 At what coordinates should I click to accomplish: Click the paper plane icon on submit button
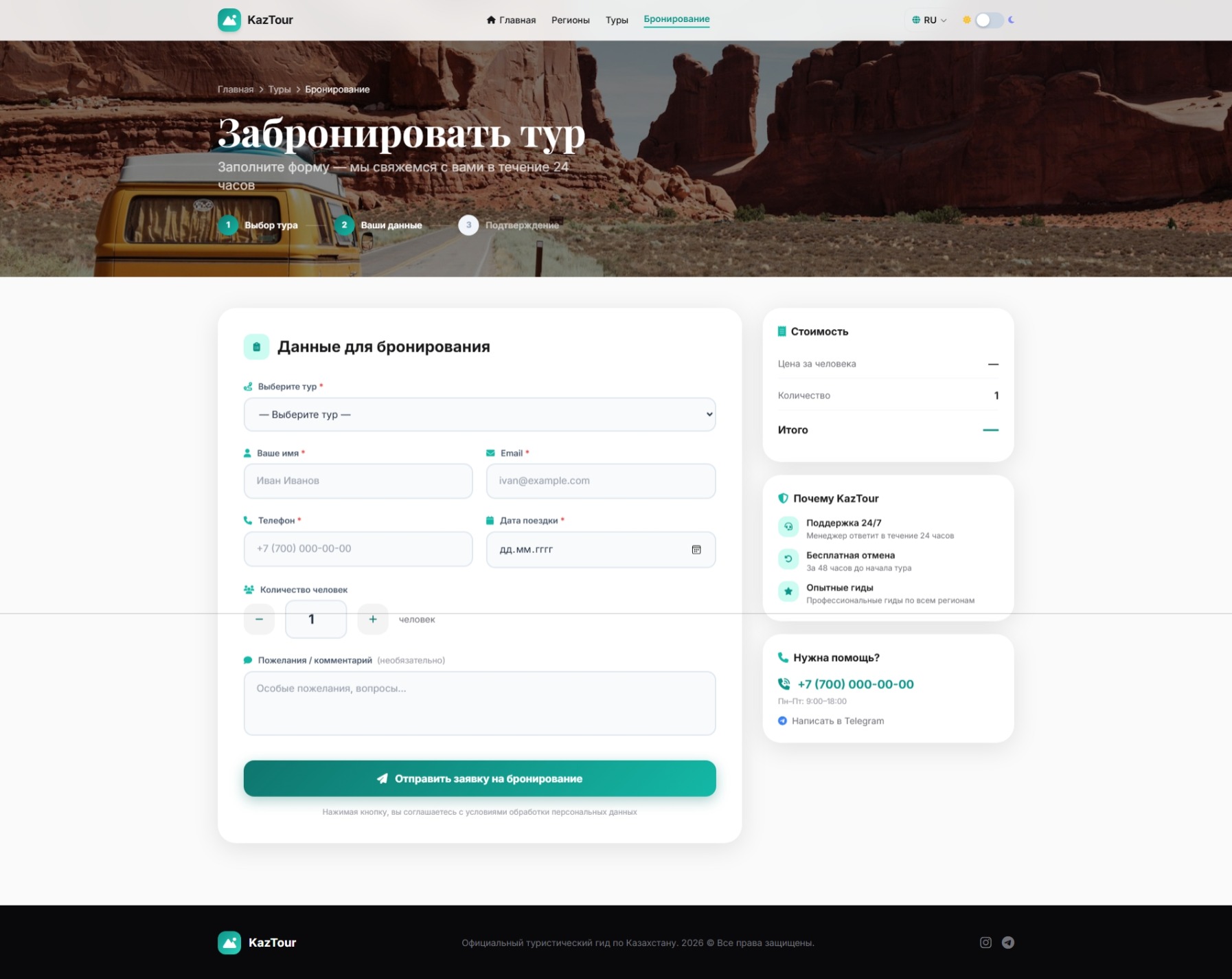(383, 778)
